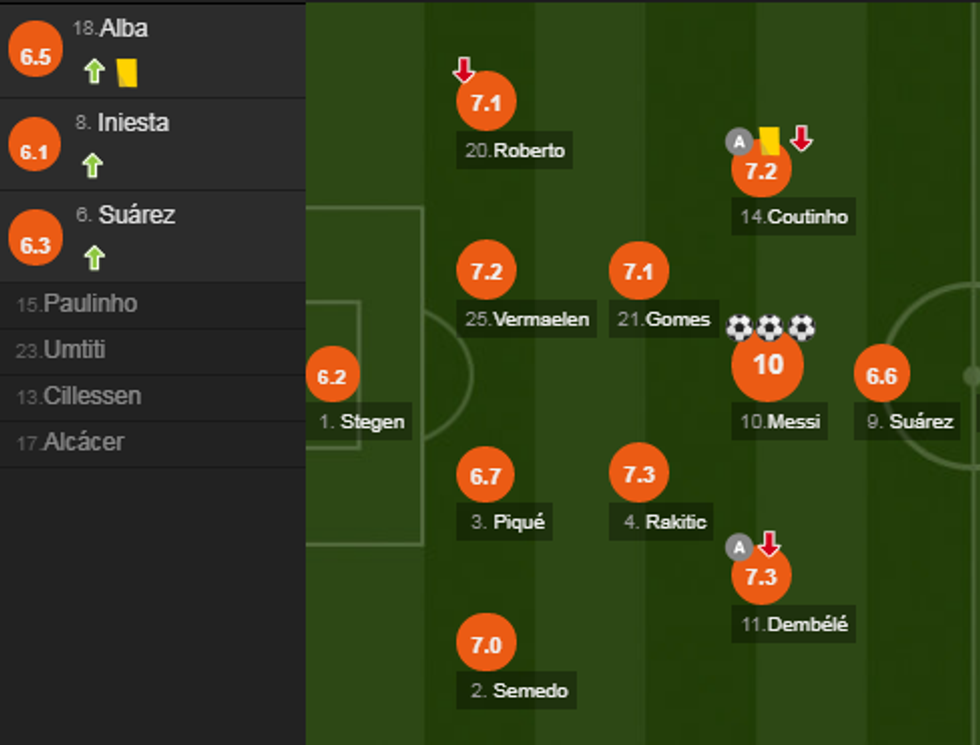Click bench Suárez's 6.3 rating badge
The image size is (980, 745).
[x=35, y=245]
